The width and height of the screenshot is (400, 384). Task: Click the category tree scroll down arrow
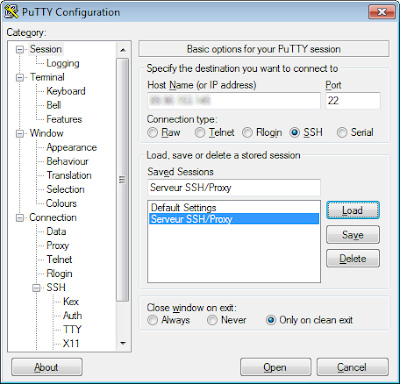pyautogui.click(x=123, y=343)
